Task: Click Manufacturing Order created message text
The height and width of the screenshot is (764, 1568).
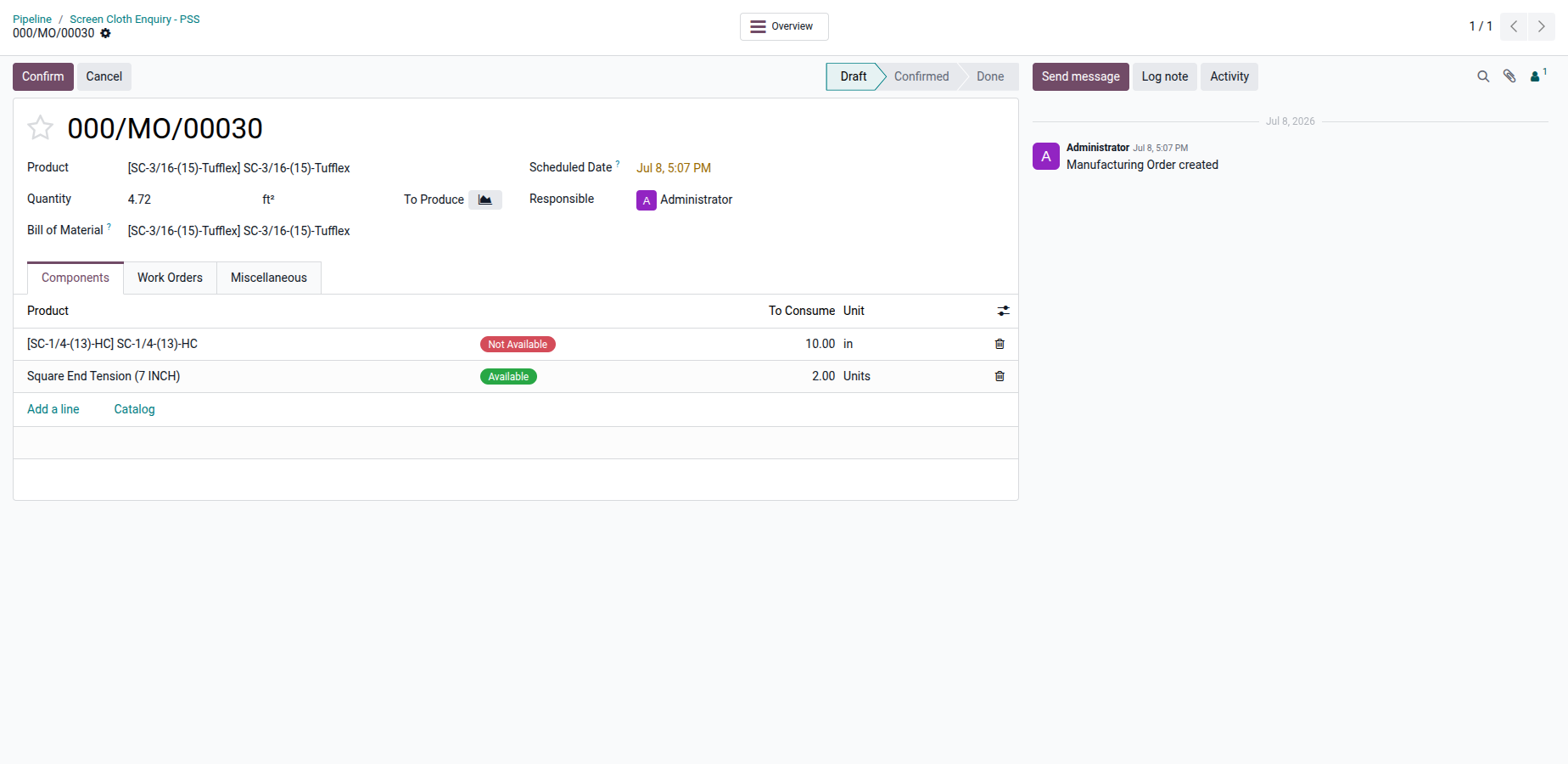Action: pyautogui.click(x=1142, y=165)
